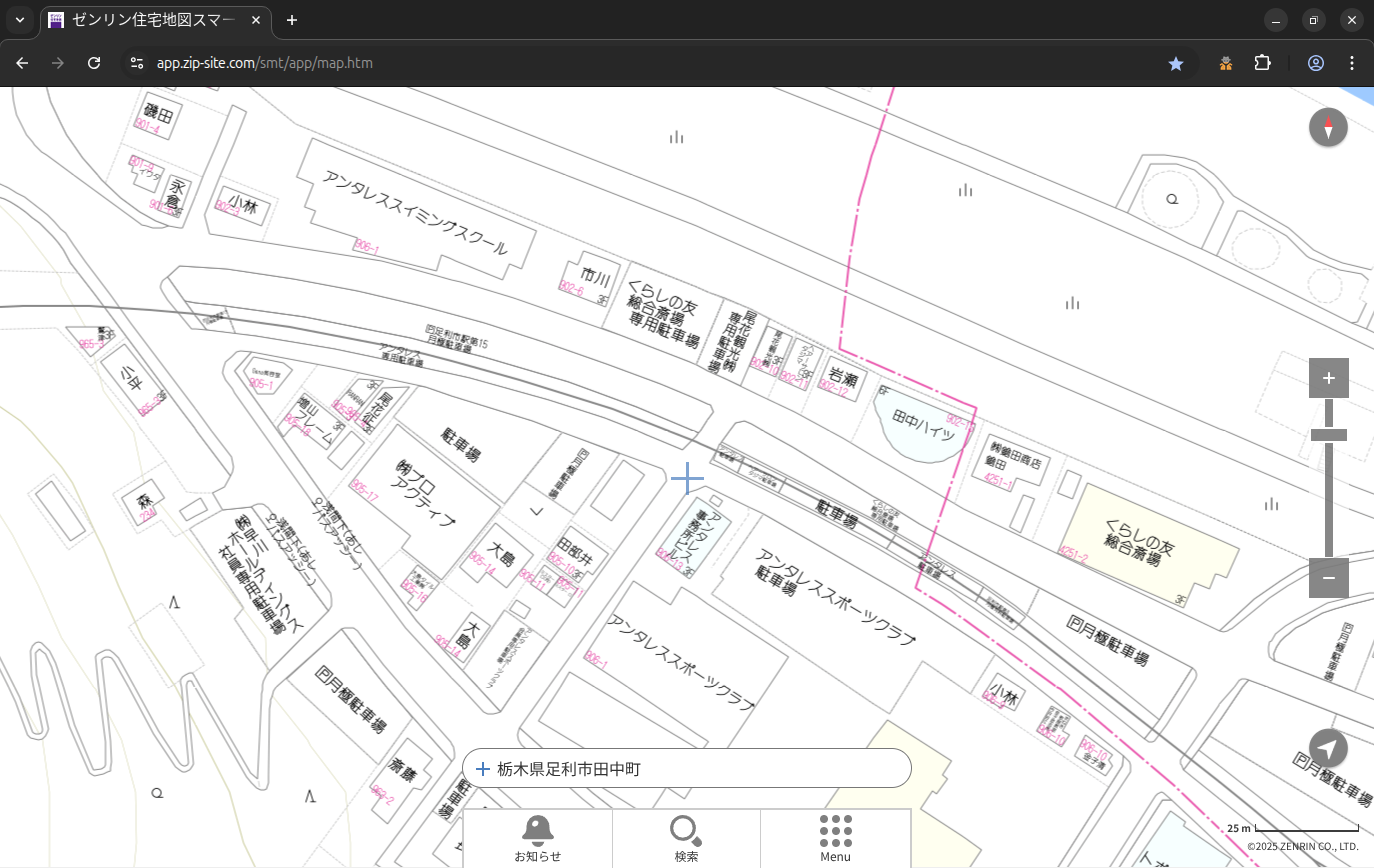Click the 4251-2 lot number

(1073, 554)
